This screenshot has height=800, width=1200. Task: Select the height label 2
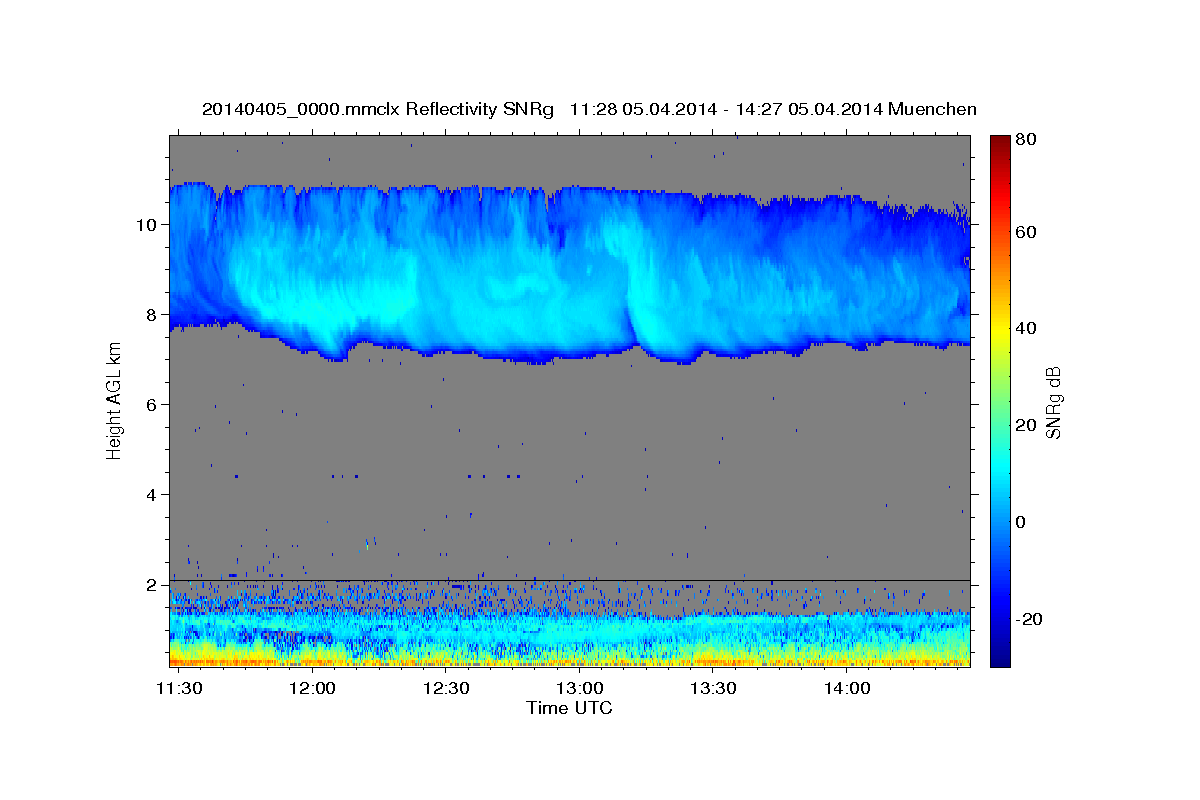click(x=154, y=585)
